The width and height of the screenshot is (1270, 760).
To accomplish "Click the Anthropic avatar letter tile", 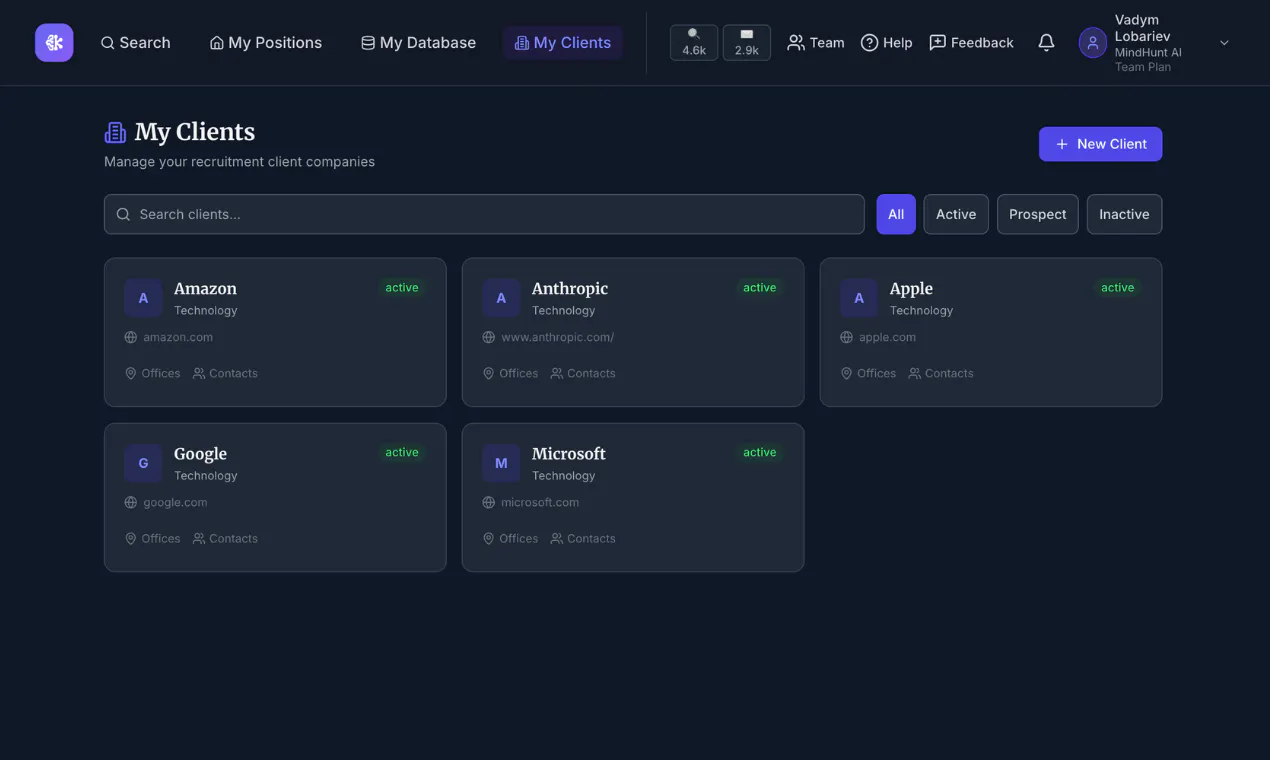I will [501, 298].
